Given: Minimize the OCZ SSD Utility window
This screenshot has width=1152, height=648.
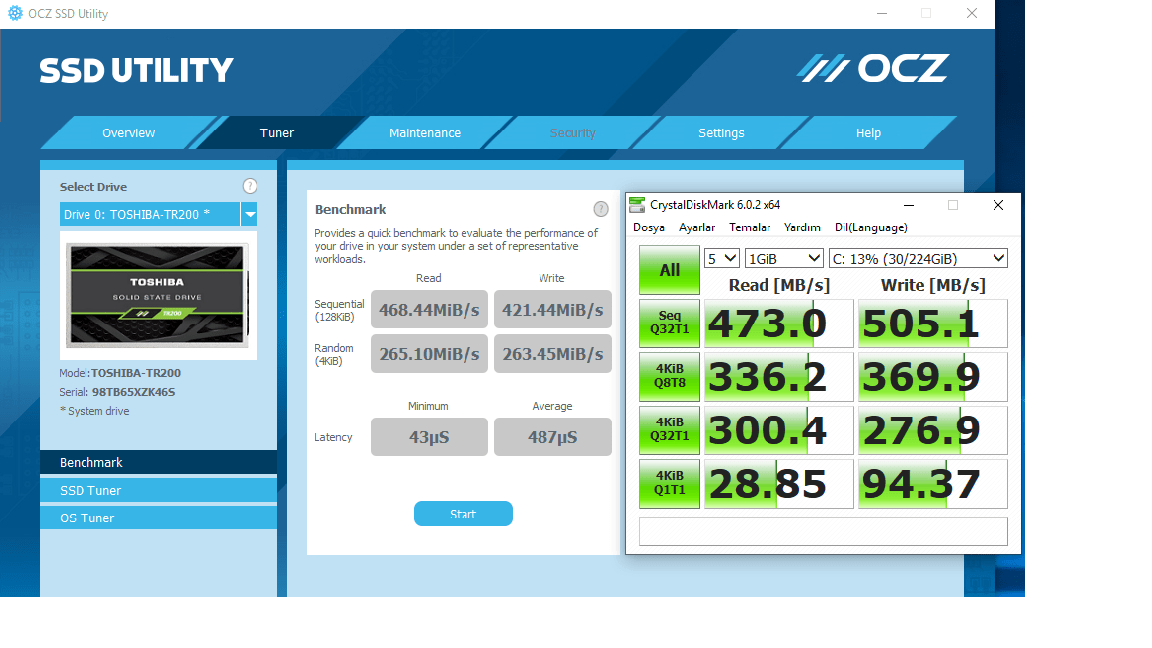Looking at the screenshot, I should point(882,13).
